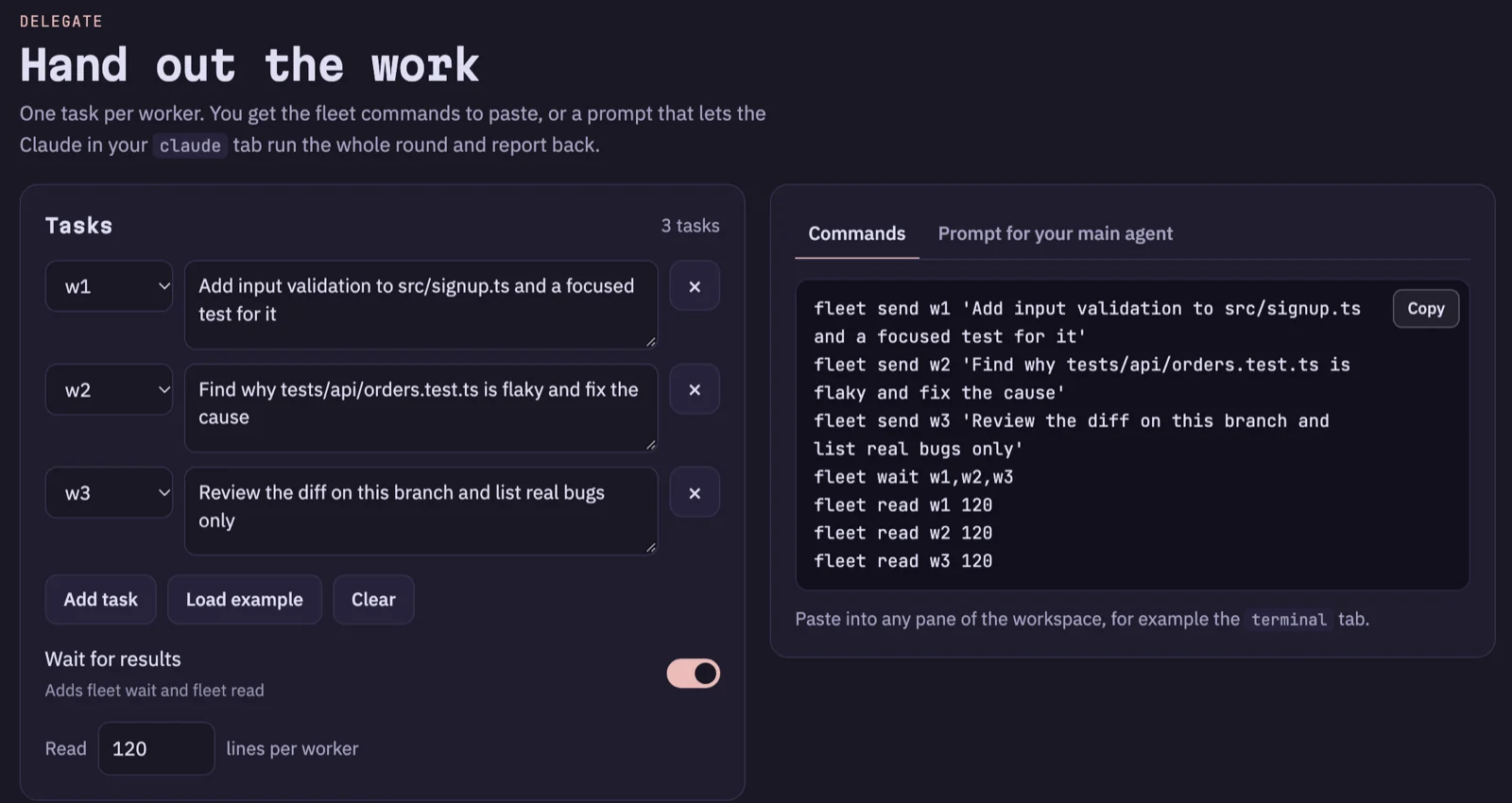Open the w2 worker dropdown
Viewport: 1512px width, 803px height.
click(x=109, y=389)
